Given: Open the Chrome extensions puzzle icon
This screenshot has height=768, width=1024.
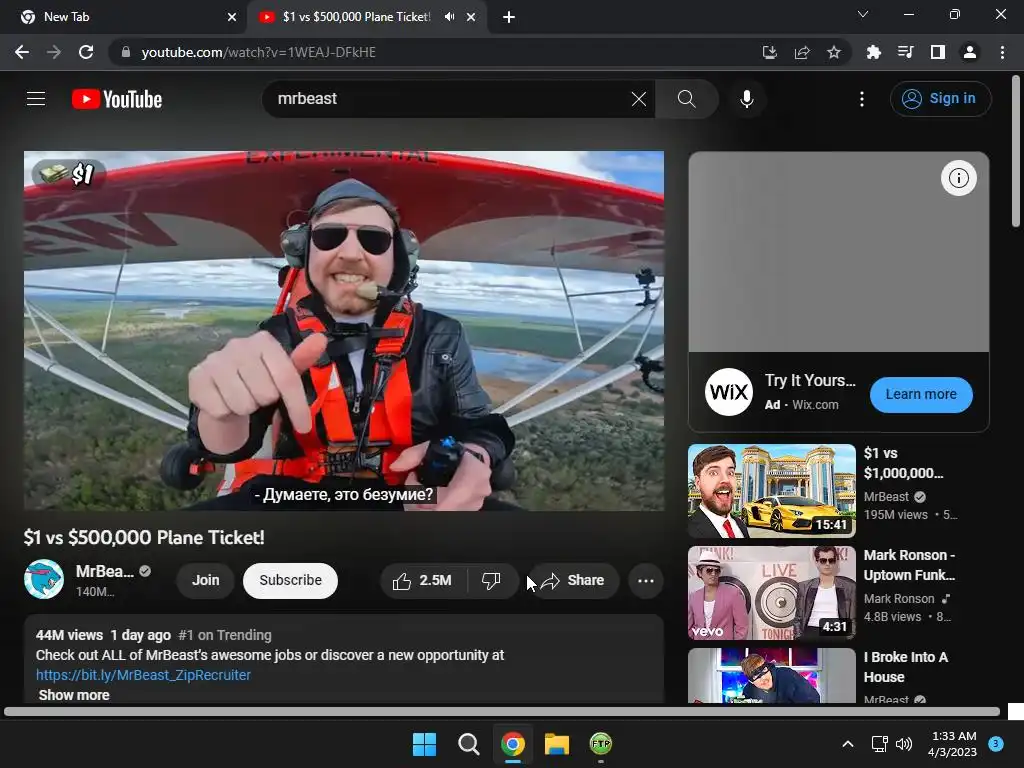Looking at the screenshot, I should click(873, 52).
